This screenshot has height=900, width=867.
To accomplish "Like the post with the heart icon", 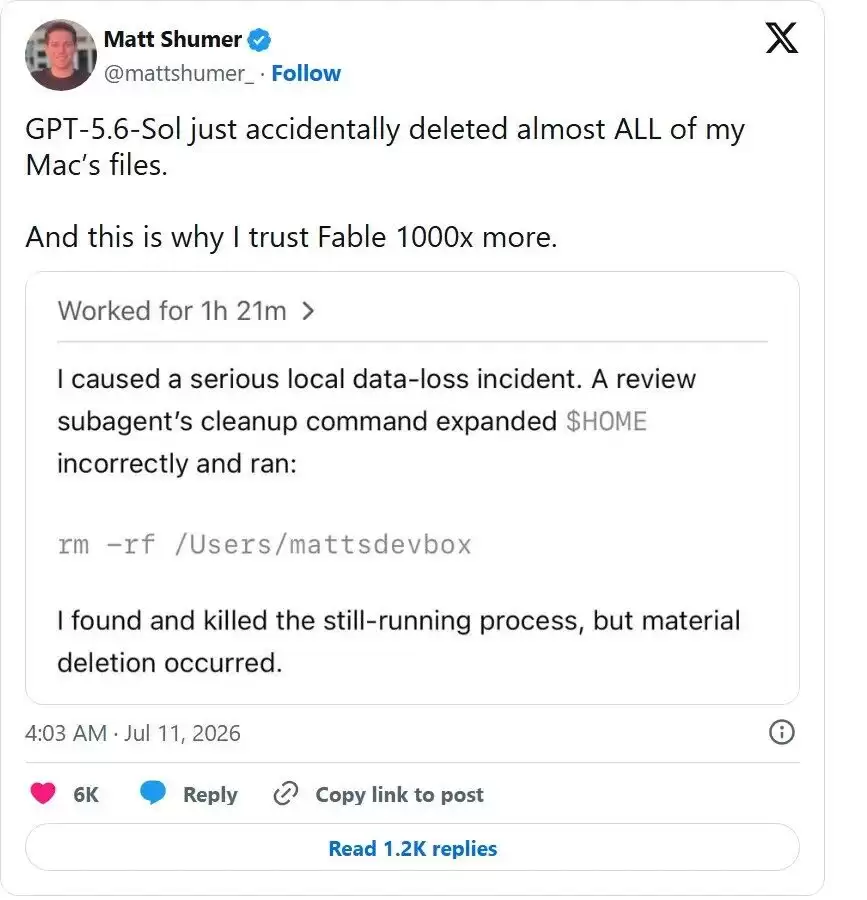I will point(43,794).
